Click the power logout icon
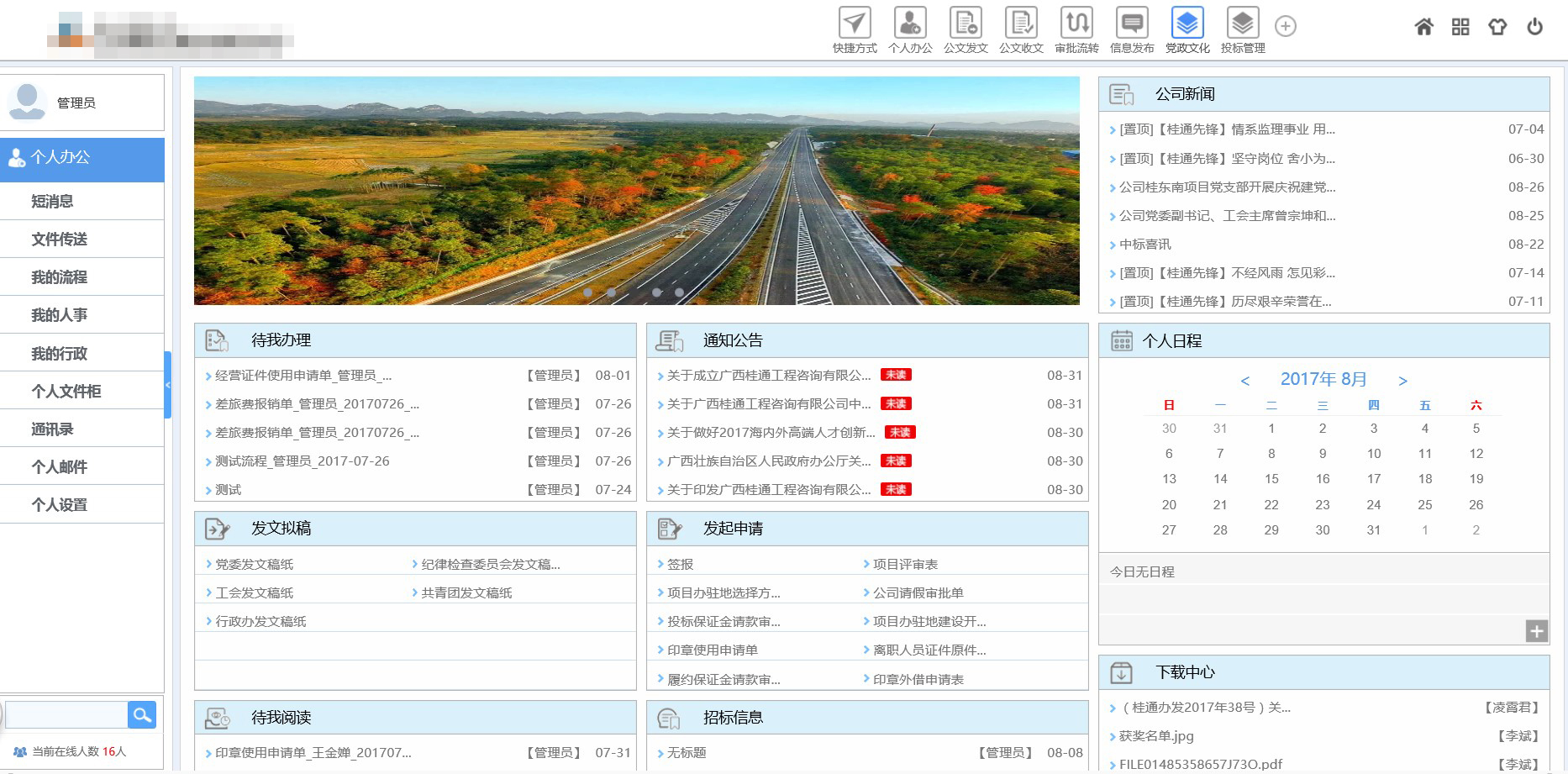The image size is (1568, 774). pos(1534,27)
